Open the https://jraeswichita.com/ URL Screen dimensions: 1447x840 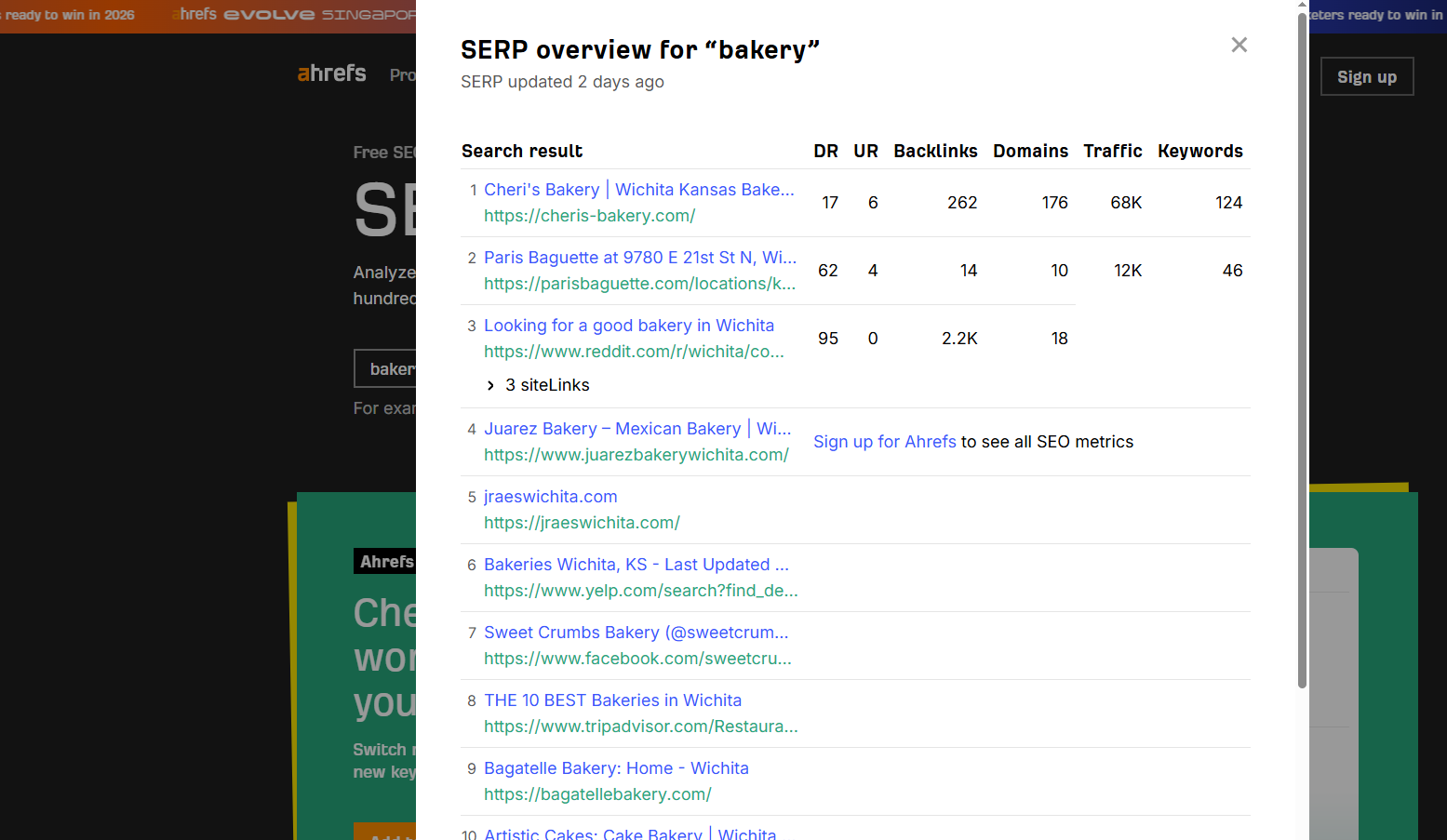click(582, 523)
